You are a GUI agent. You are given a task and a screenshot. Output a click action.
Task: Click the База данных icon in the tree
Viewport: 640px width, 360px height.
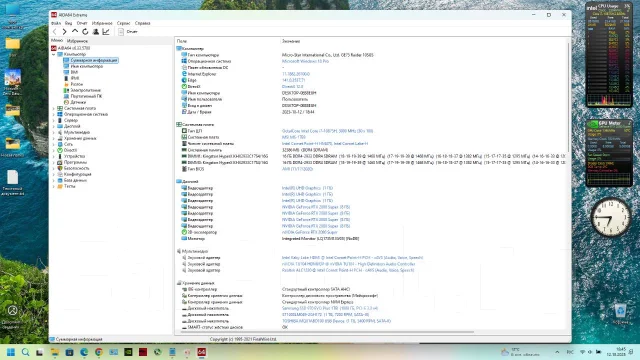pos(60,180)
